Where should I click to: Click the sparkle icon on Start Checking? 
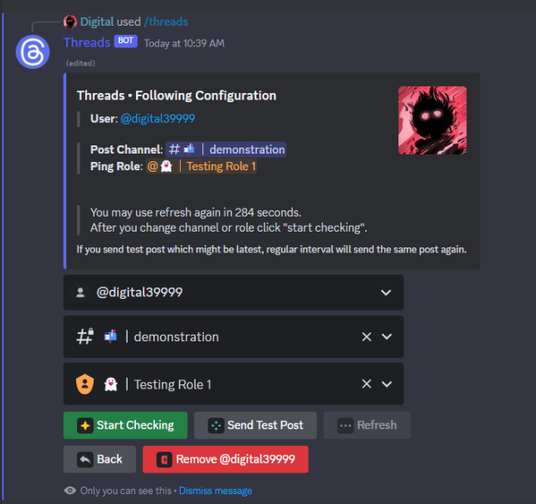pos(85,426)
